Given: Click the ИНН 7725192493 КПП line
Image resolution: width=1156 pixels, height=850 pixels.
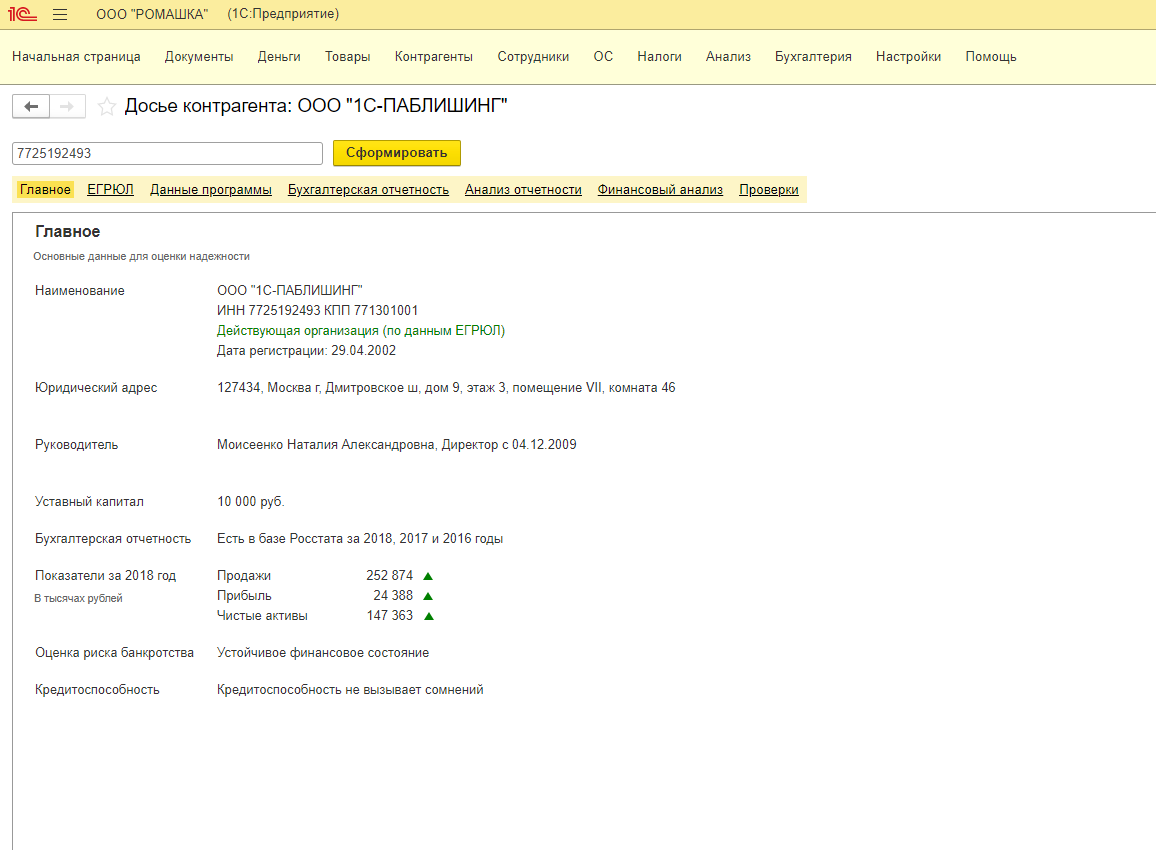Looking at the screenshot, I should click(x=318, y=310).
